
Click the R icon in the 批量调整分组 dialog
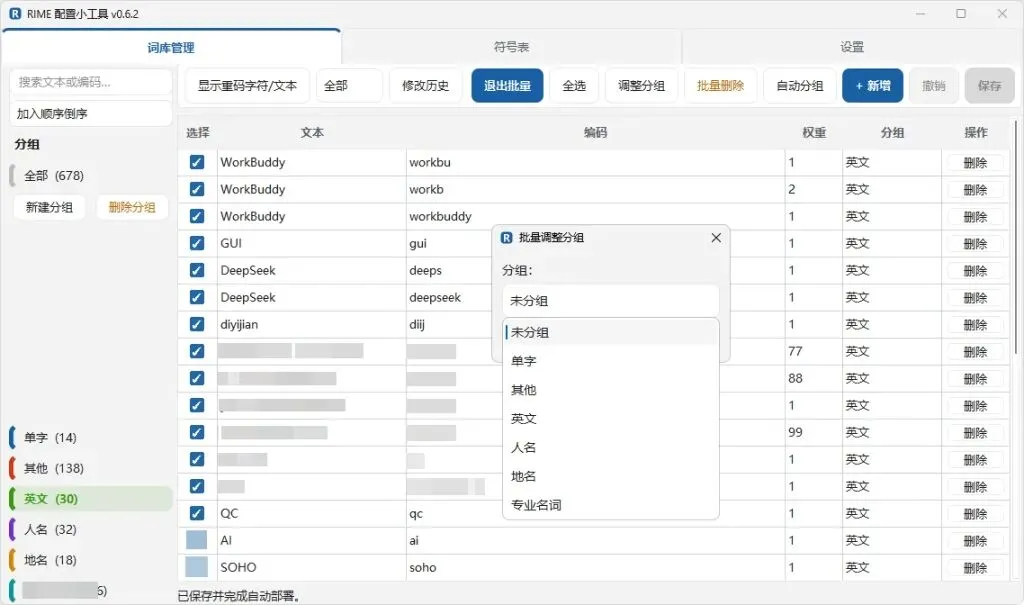[x=507, y=238]
